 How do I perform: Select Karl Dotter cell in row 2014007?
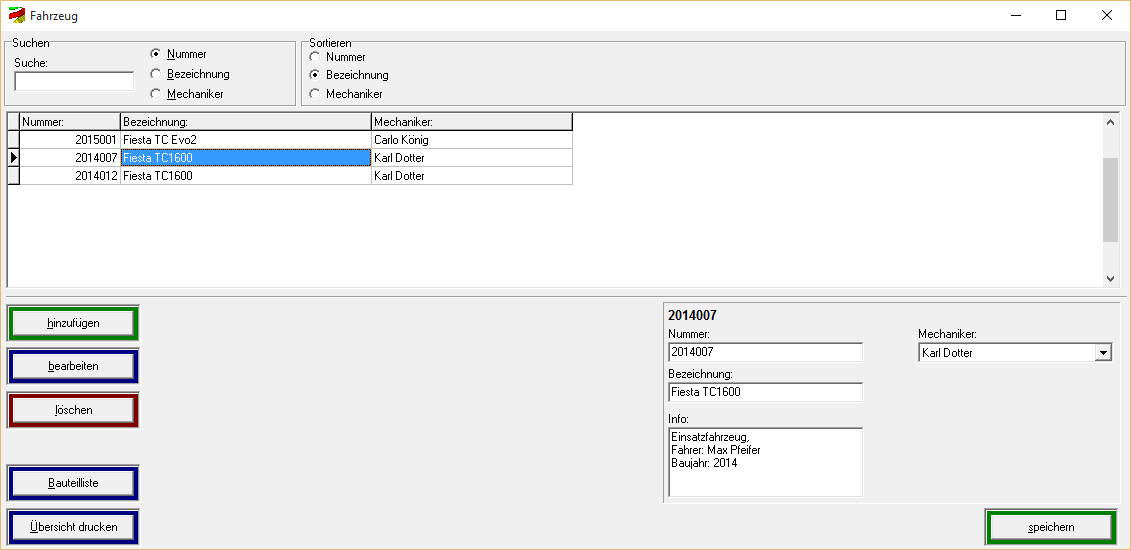click(472, 158)
